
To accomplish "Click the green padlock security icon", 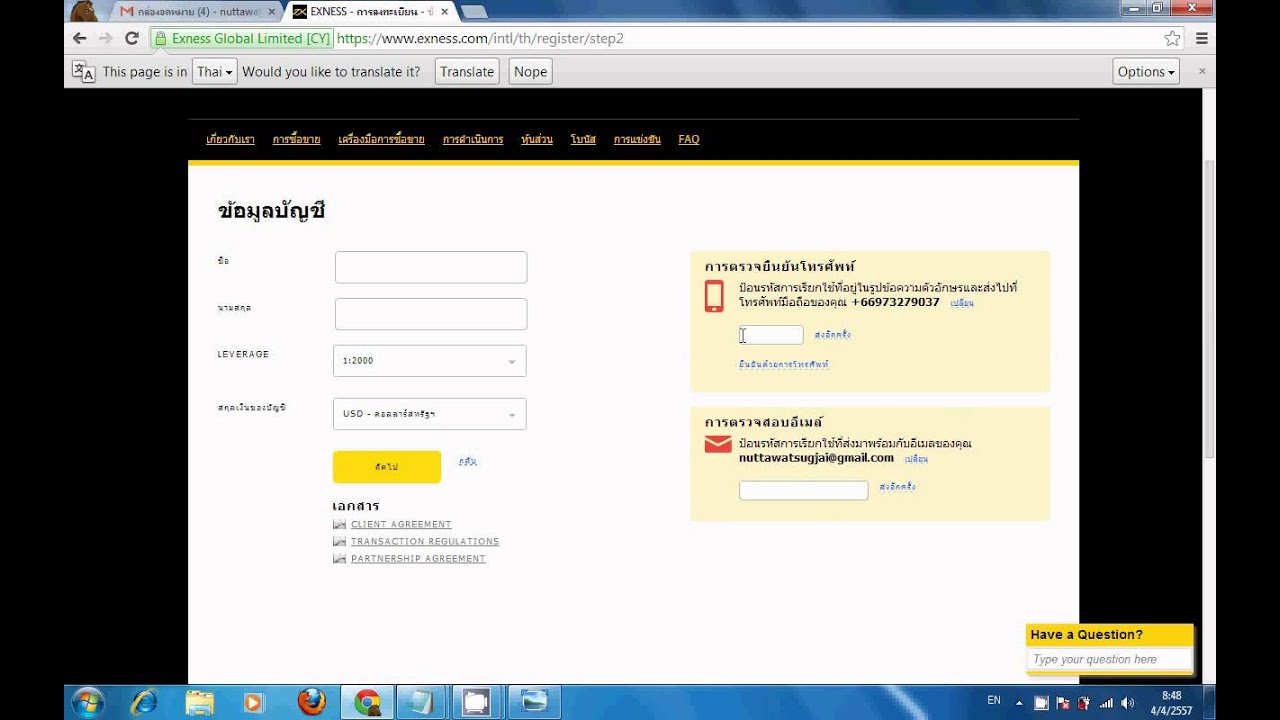I will click(x=160, y=38).
